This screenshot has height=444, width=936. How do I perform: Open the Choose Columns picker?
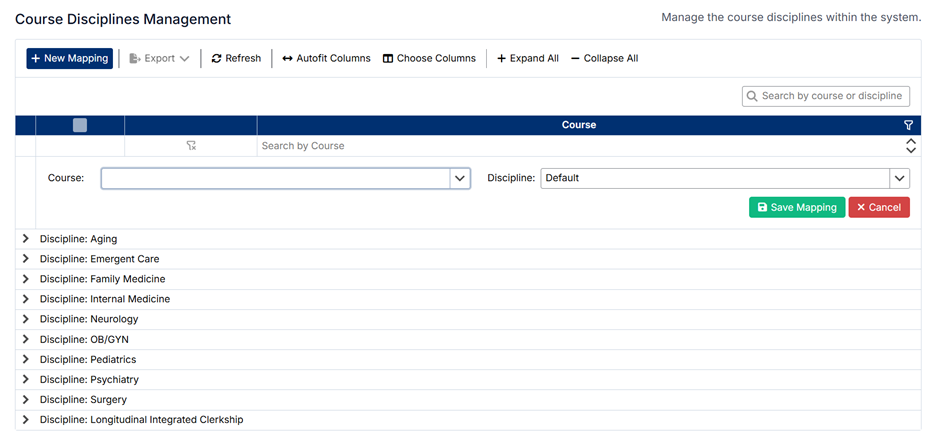click(429, 59)
